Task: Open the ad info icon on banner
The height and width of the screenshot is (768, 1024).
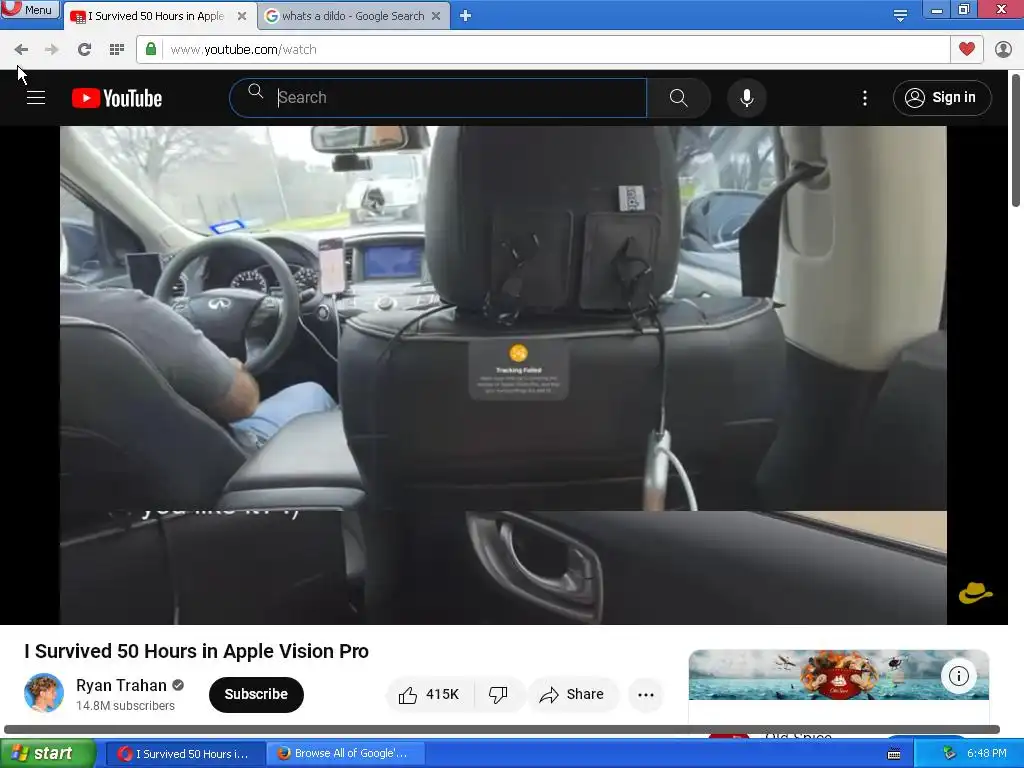Action: 958,676
